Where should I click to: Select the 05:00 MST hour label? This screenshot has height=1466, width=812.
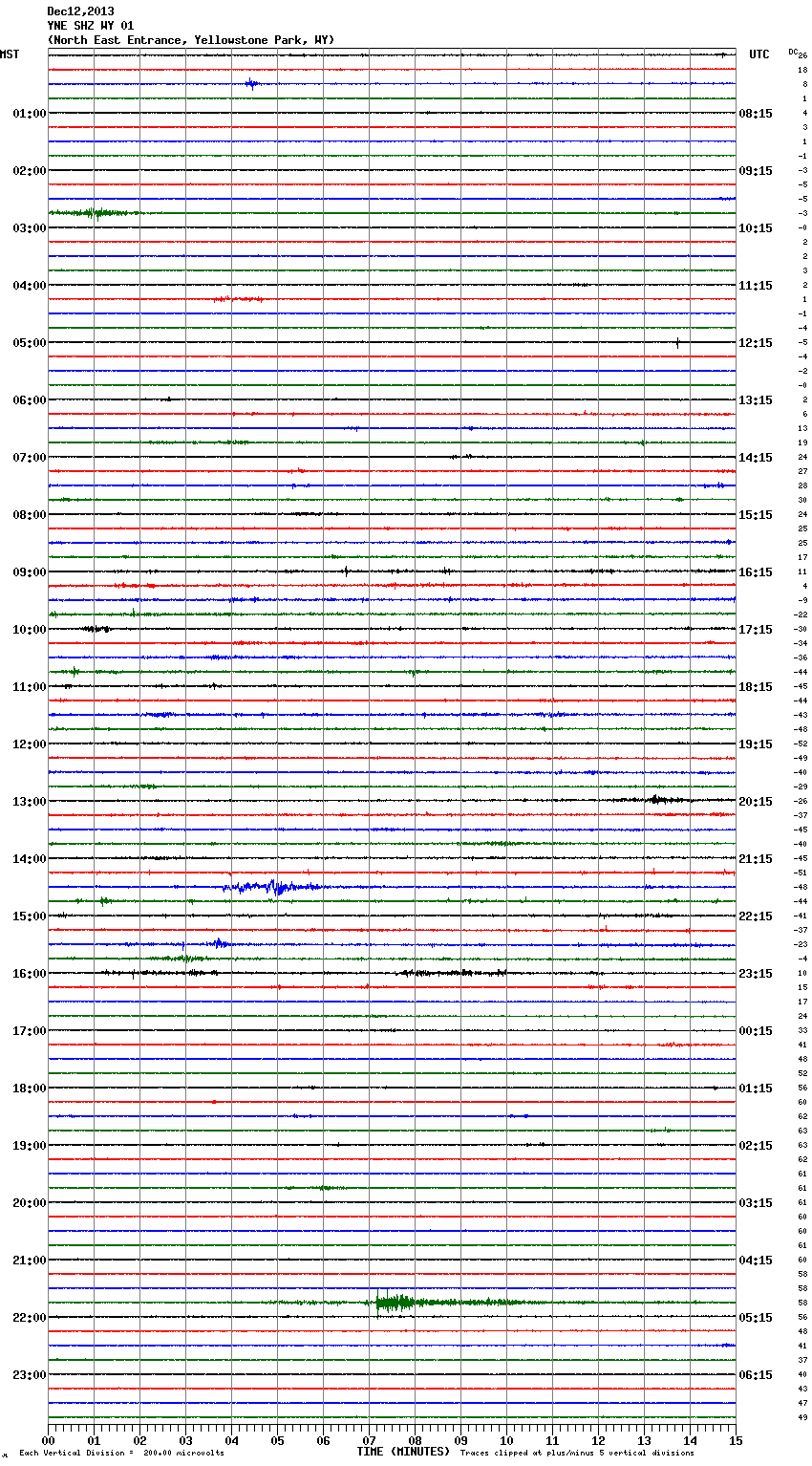pos(30,343)
